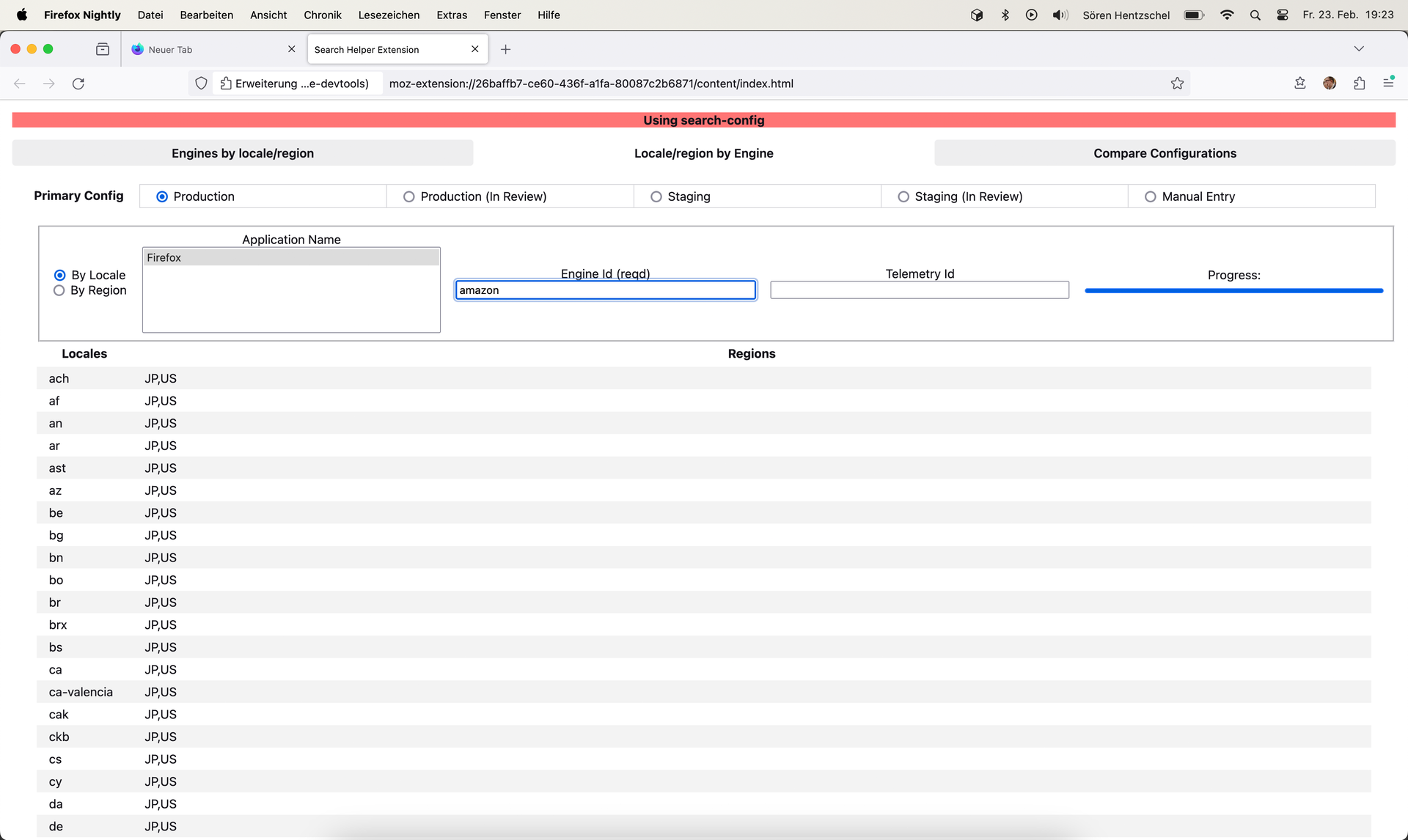Close the Search Helper Extension tab
This screenshot has height=840, width=1408.
click(475, 49)
